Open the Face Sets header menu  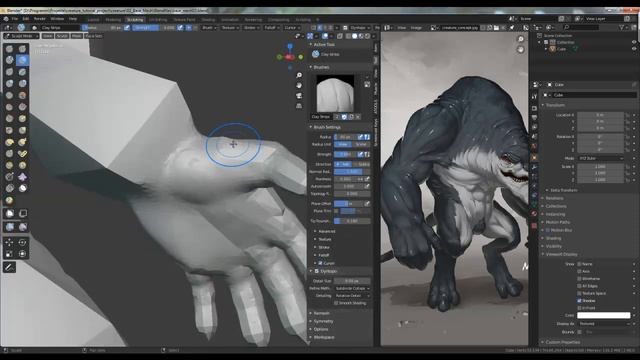pos(94,36)
